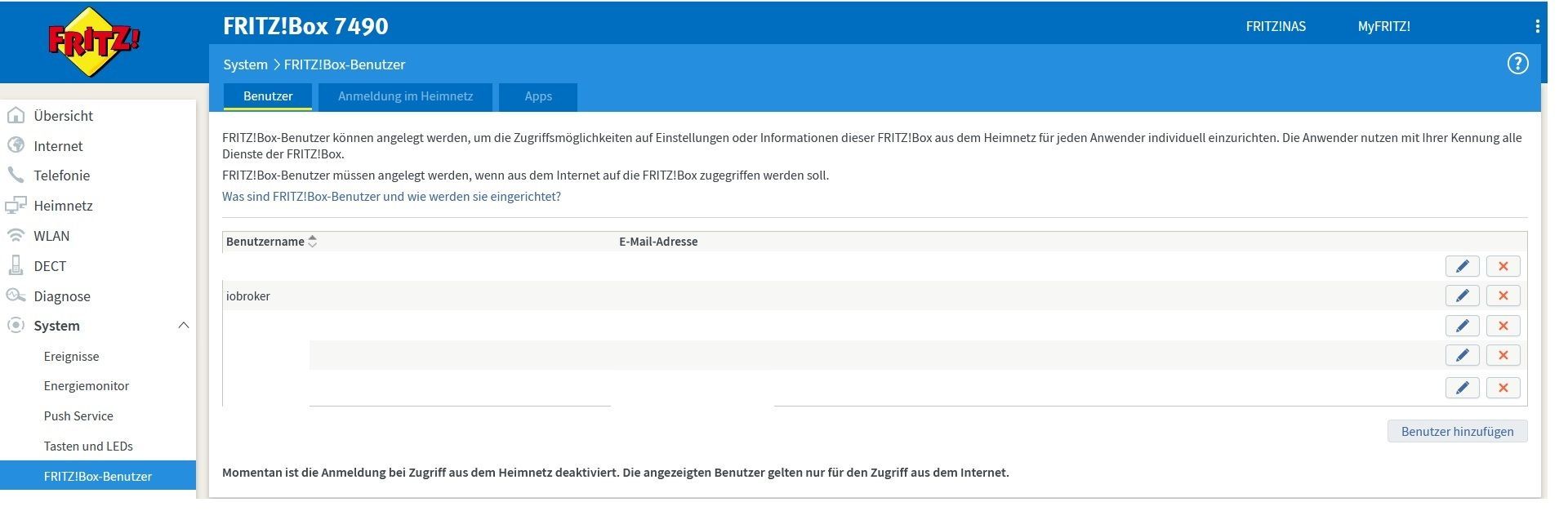
Task: Click the System gear icon
Action: pyautogui.click(x=16, y=326)
